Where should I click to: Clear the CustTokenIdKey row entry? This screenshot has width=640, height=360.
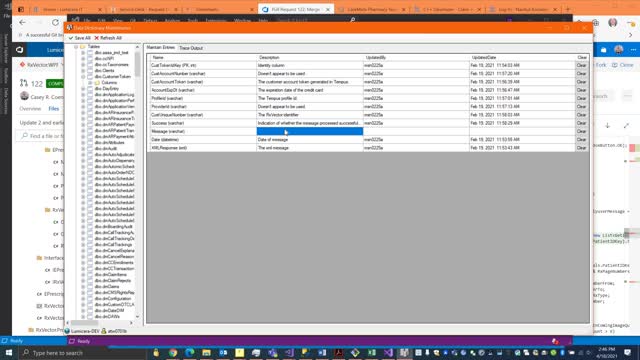pos(582,65)
